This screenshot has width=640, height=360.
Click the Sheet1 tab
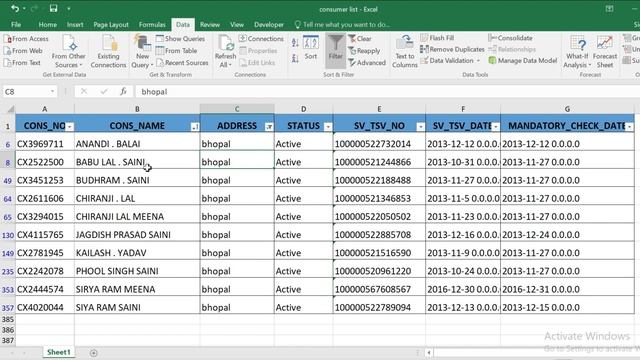click(x=58, y=352)
